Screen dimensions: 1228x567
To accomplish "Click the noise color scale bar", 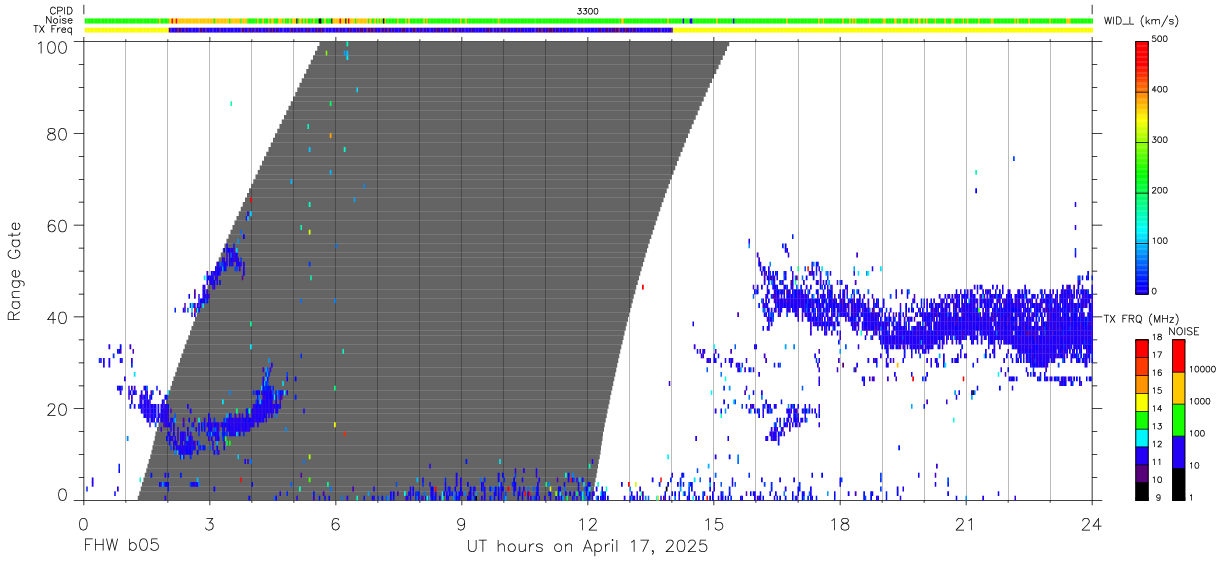I will pyautogui.click(x=1178, y=418).
